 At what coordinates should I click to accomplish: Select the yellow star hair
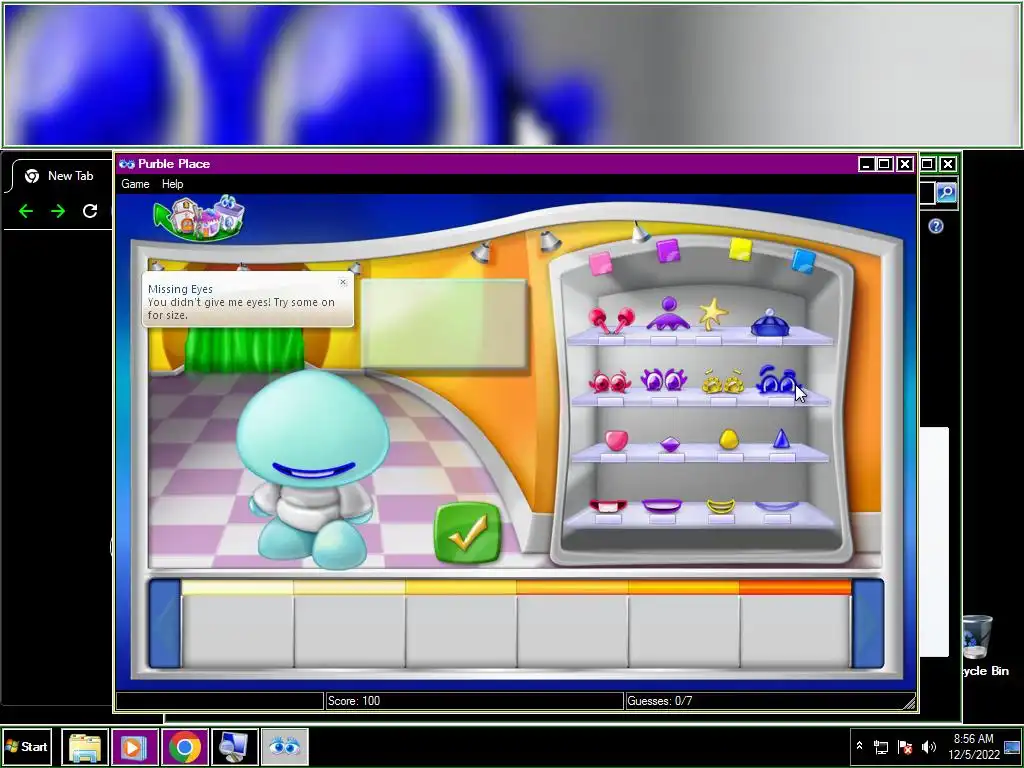pos(712,313)
